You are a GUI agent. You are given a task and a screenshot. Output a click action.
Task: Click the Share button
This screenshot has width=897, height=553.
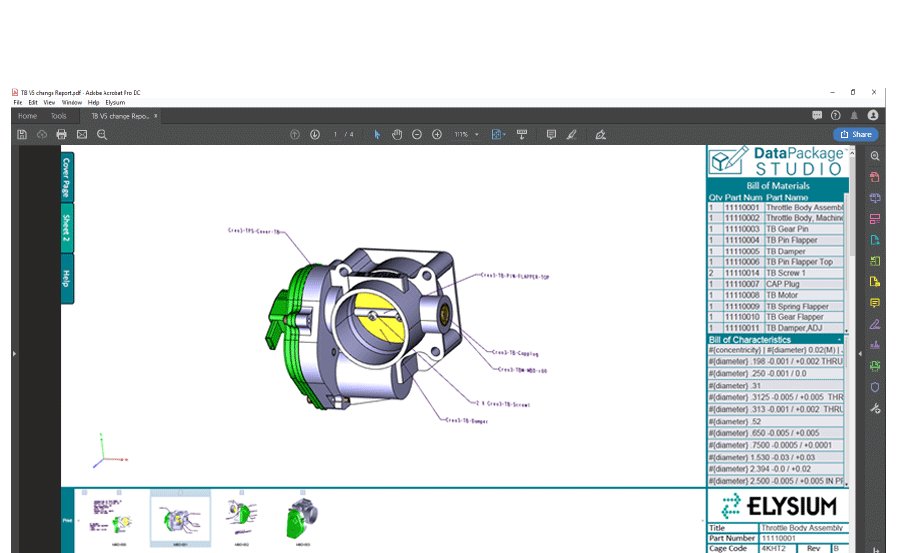pos(856,134)
